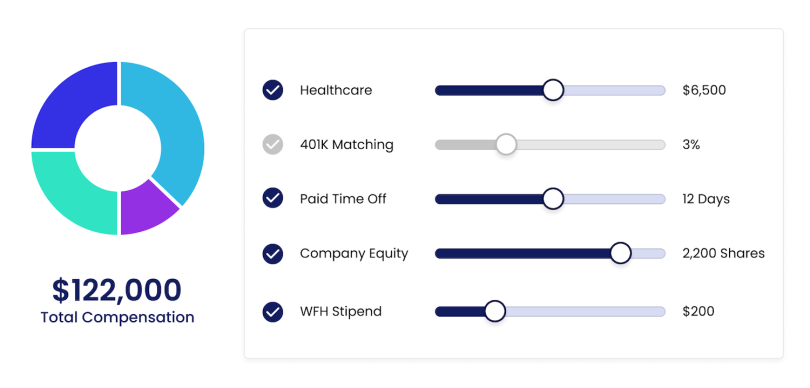Image resolution: width=810 pixels, height=388 pixels.
Task: Click the Company Equity slider knob
Action: (620, 253)
